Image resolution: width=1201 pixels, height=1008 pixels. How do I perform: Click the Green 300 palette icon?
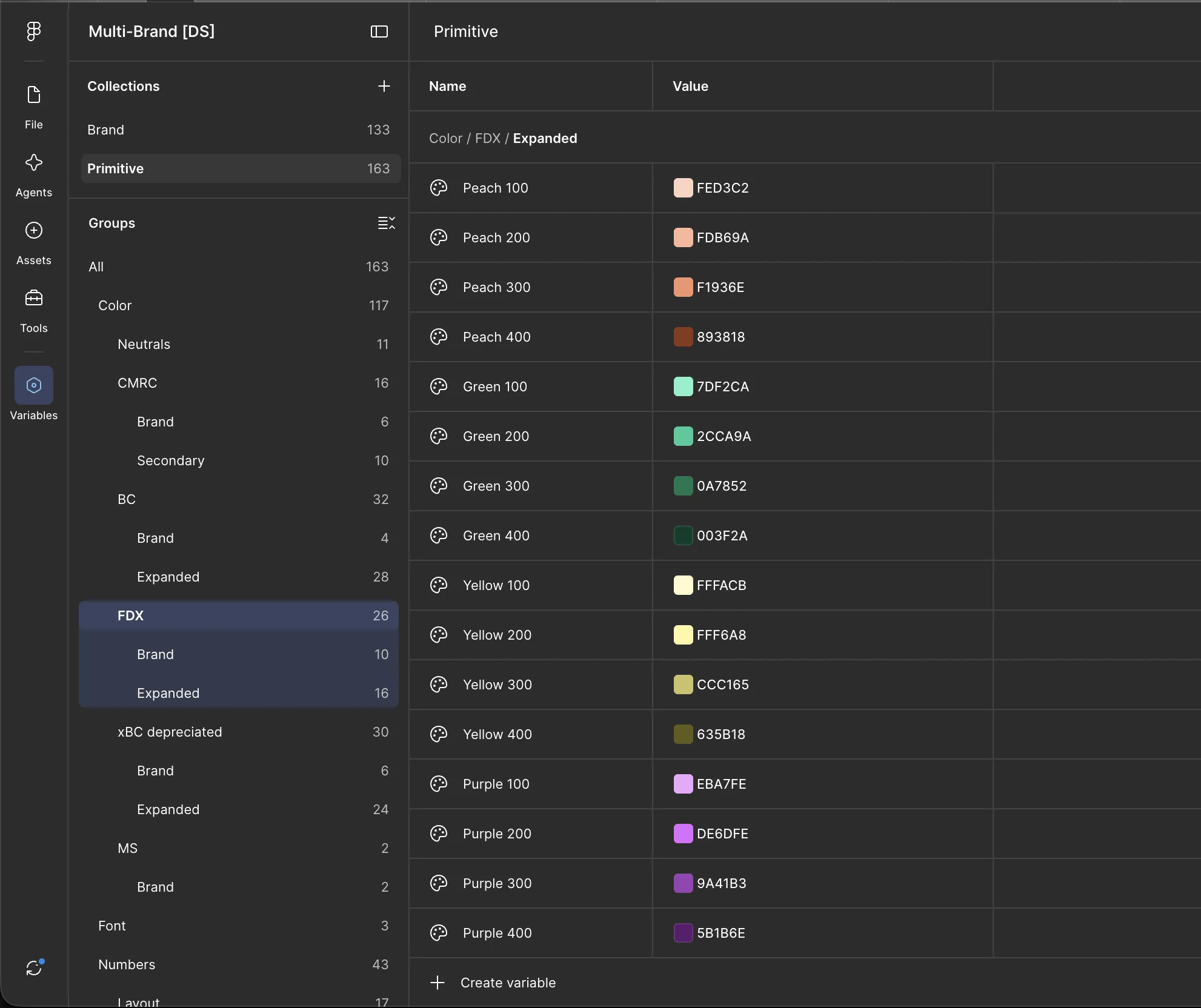click(x=439, y=486)
